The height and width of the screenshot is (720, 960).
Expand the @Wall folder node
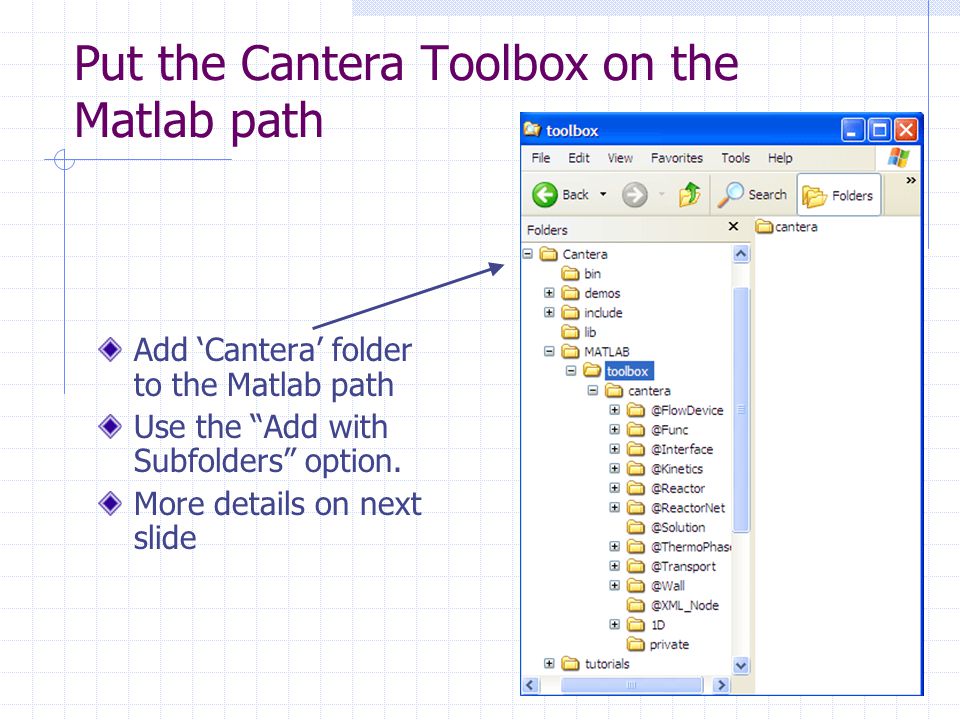pyautogui.click(x=614, y=585)
